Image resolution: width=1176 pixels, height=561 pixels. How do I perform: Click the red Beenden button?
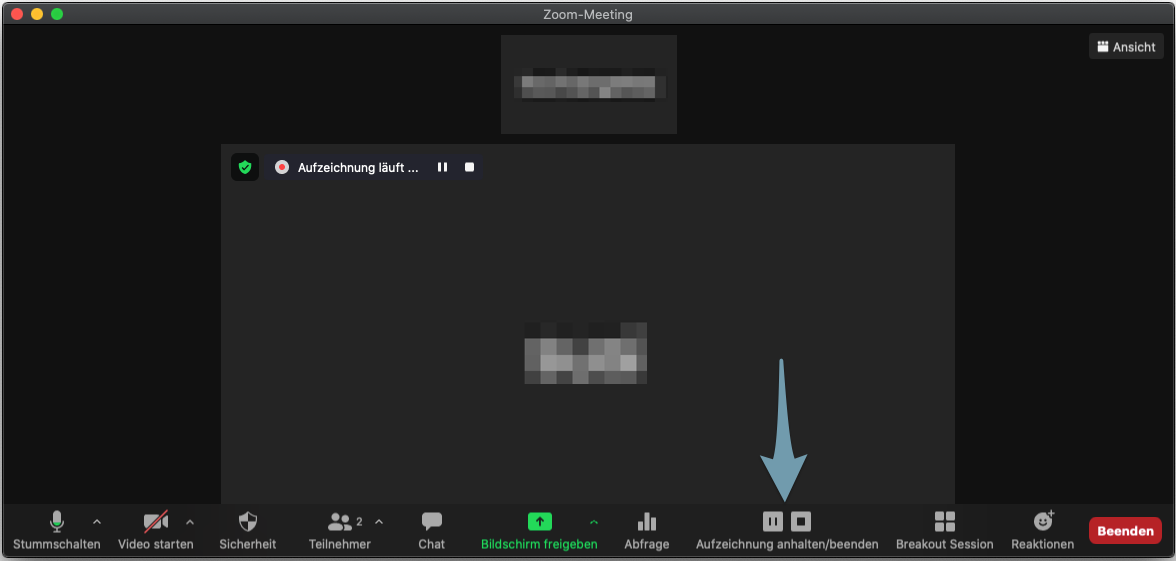[1125, 531]
